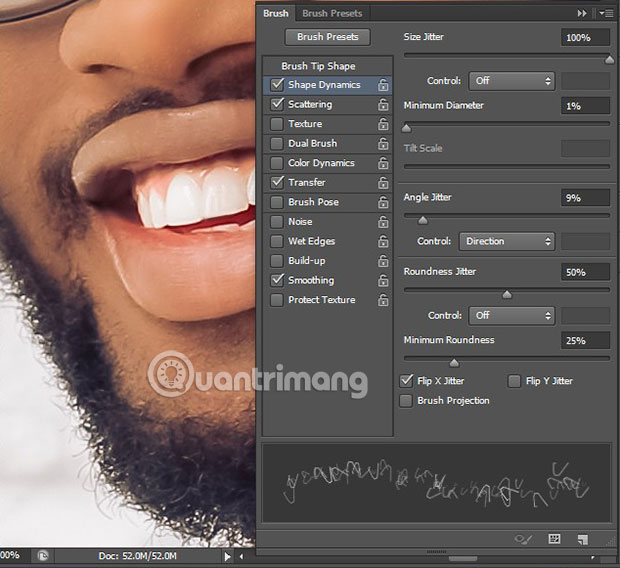Viewport: 620px width, 568px height.
Task: Enable the Texture checkbox
Action: click(x=277, y=124)
